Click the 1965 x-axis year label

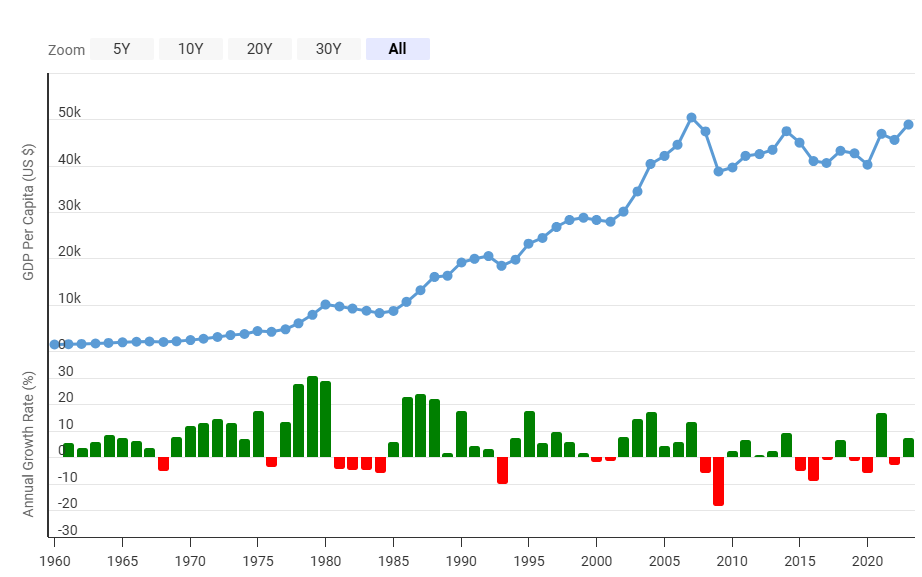[x=122, y=561]
